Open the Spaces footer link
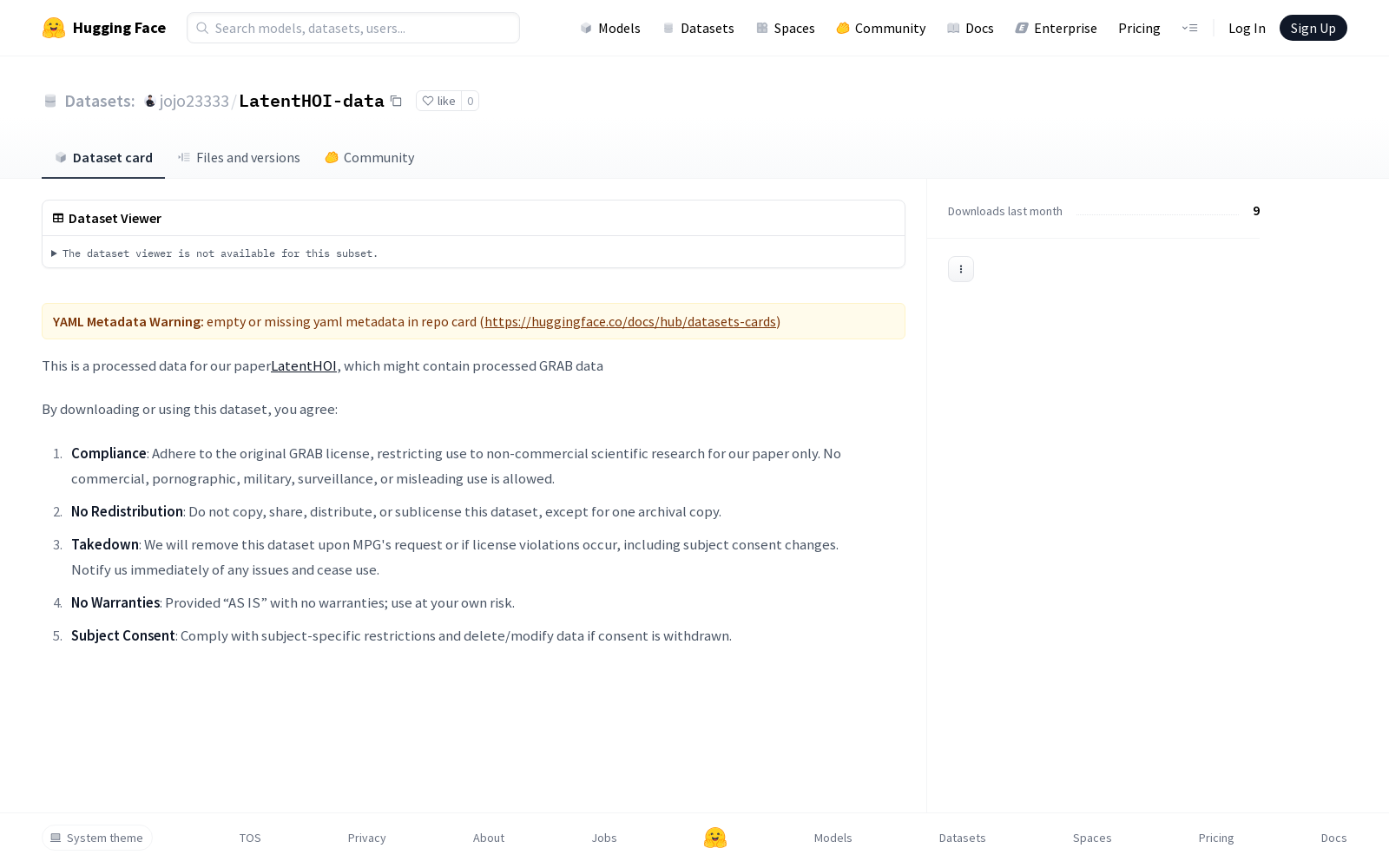This screenshot has width=1389, height=868. point(1092,838)
